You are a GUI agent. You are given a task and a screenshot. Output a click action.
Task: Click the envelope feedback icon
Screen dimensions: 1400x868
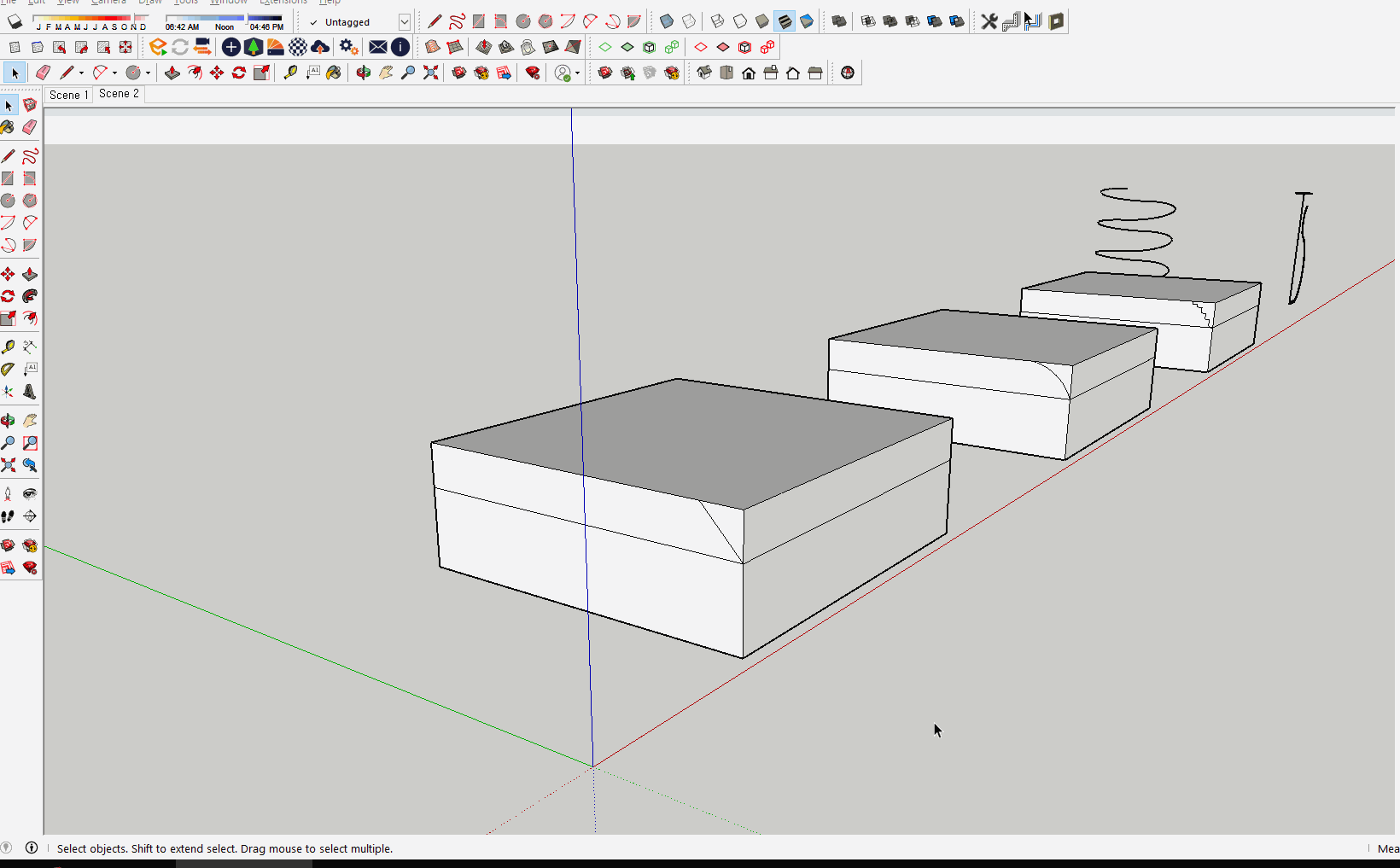pos(378,47)
